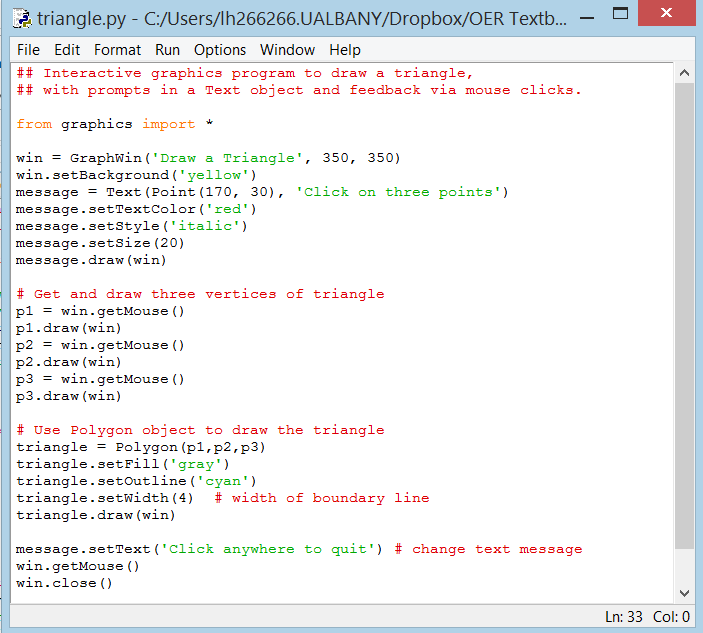
Task: Click the line "message.setTextColor('red')"
Action: point(136,209)
